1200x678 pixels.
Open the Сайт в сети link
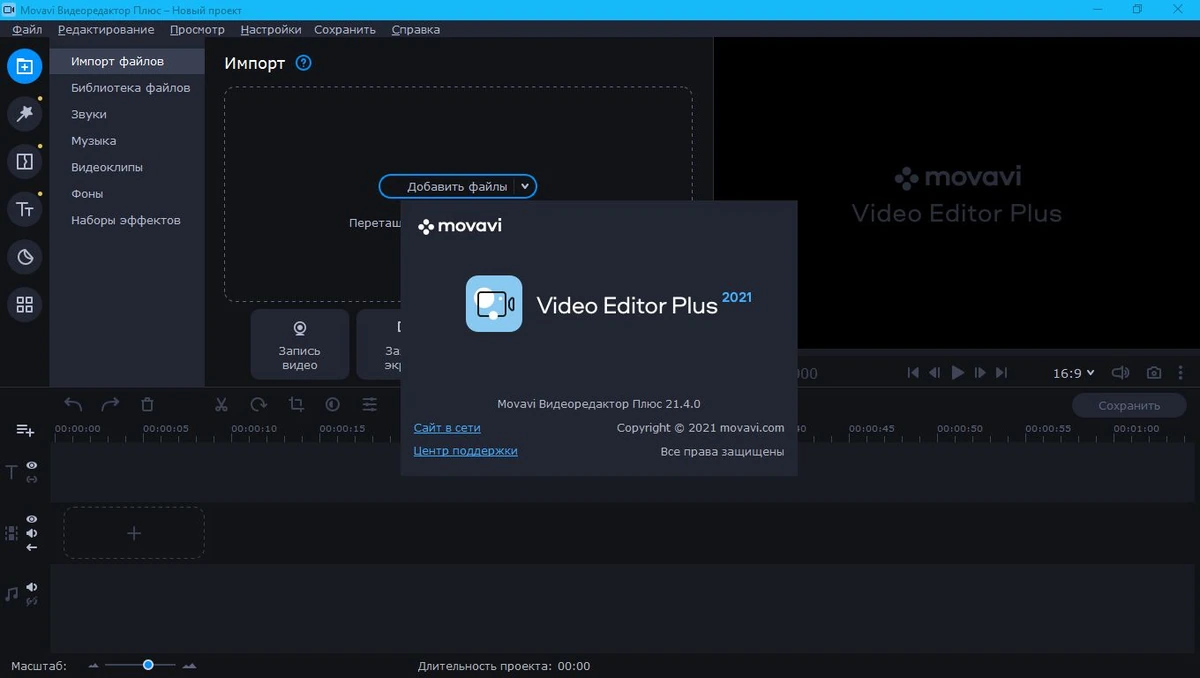pos(447,428)
